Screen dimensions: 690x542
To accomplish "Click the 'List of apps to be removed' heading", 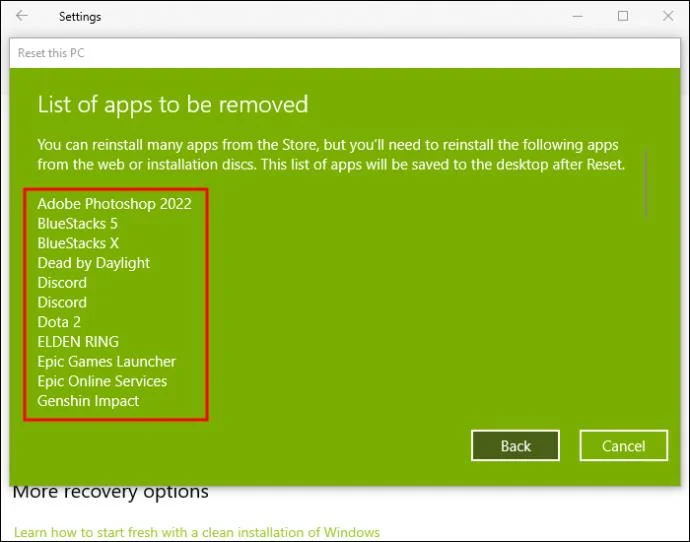I will pyautogui.click(x=173, y=105).
